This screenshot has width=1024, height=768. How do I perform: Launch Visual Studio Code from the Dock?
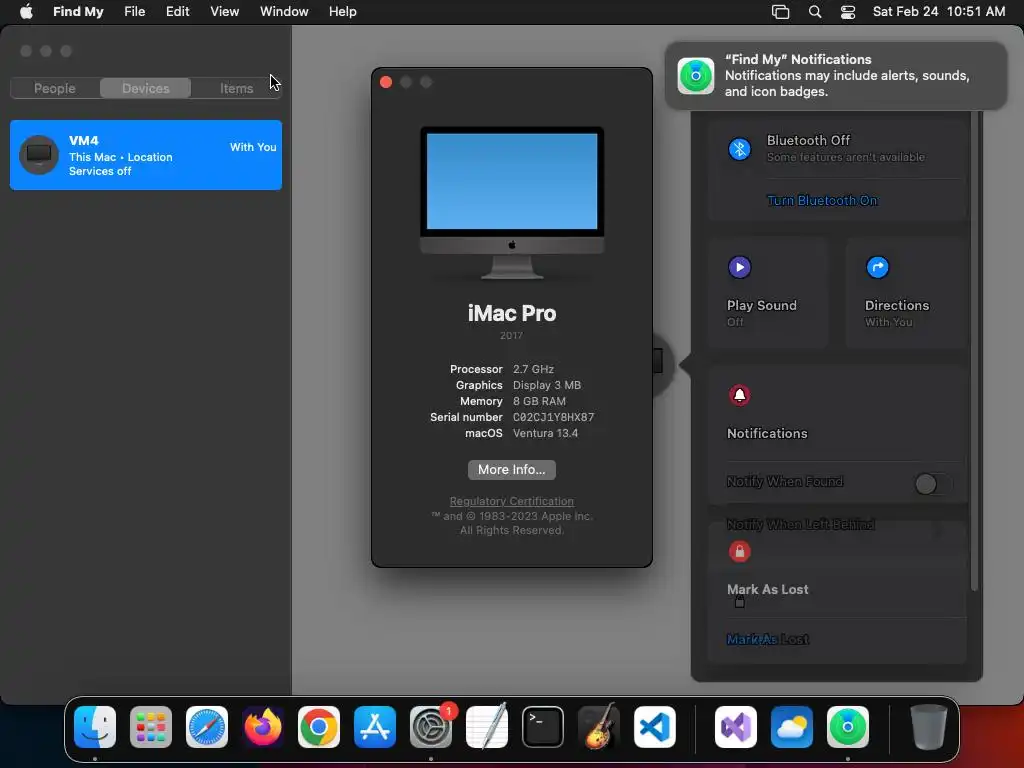pos(655,727)
